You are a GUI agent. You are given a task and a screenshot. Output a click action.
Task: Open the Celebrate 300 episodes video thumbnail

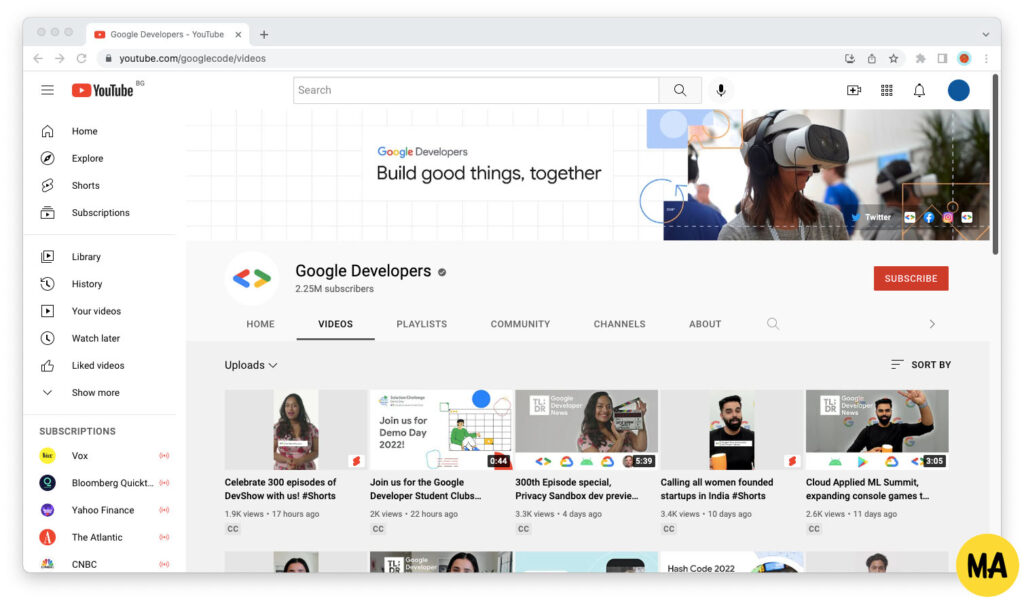295,430
